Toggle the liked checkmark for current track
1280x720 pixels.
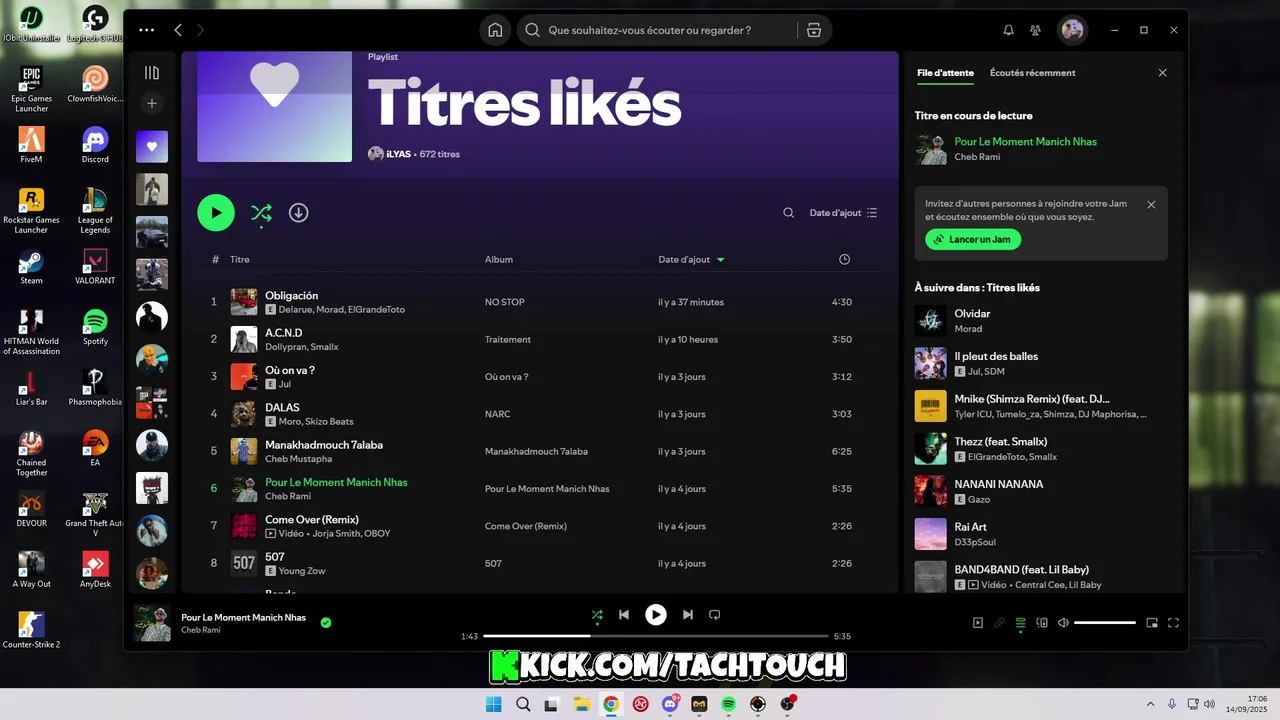click(x=326, y=622)
